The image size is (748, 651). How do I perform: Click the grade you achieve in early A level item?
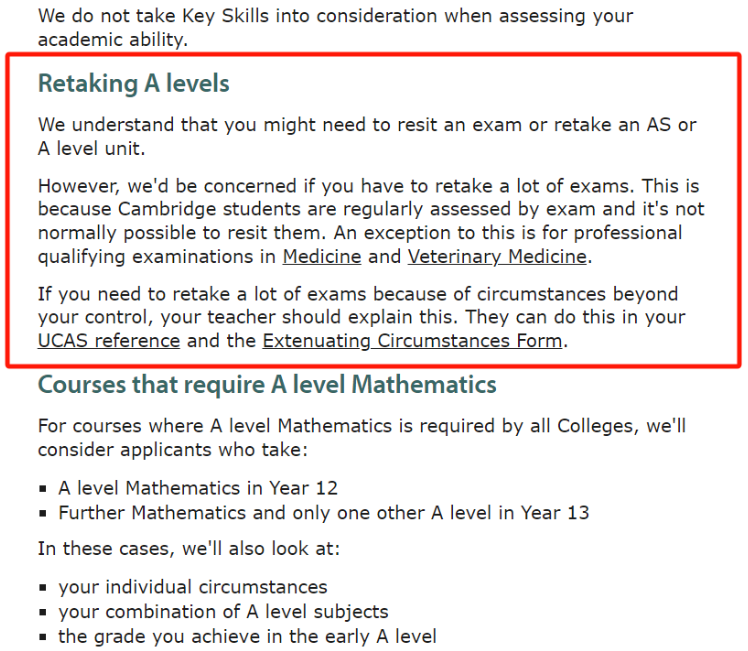[x=247, y=637]
